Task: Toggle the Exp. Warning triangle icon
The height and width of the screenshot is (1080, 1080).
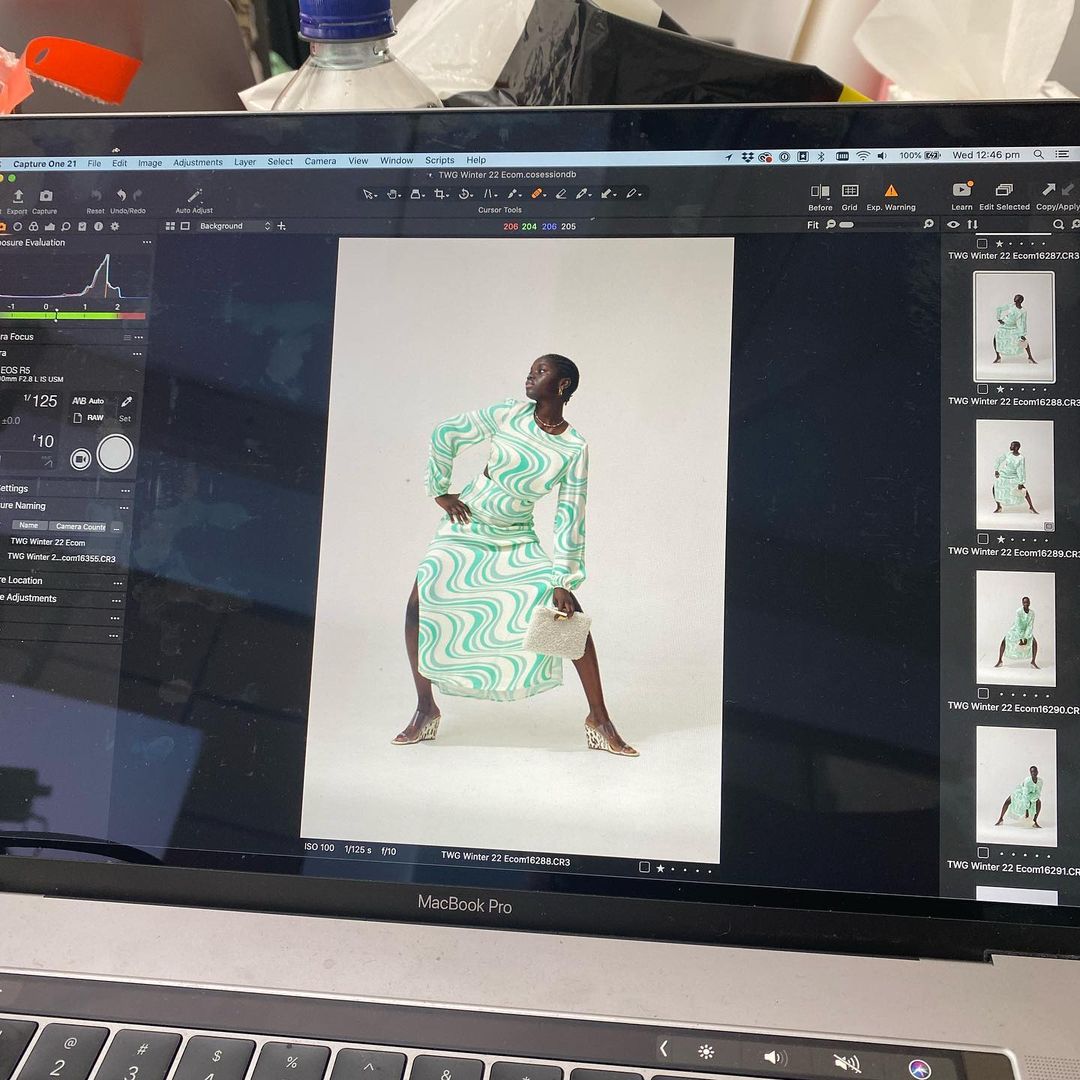Action: [x=890, y=191]
